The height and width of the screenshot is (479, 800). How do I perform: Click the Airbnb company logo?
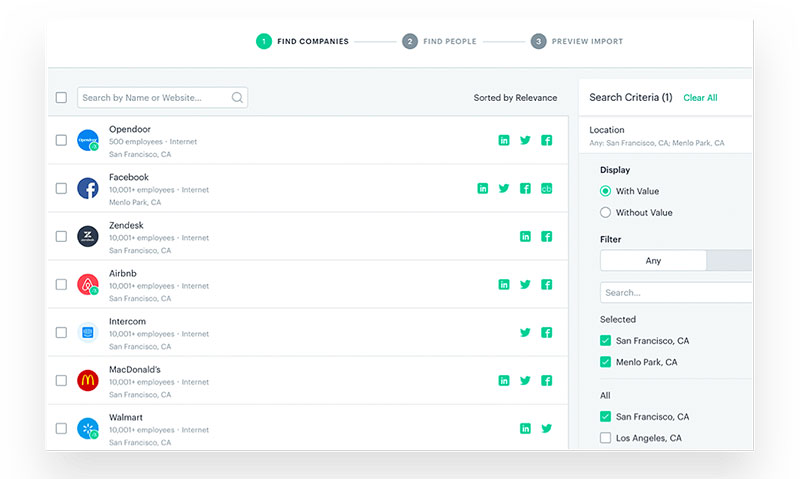coord(88,284)
